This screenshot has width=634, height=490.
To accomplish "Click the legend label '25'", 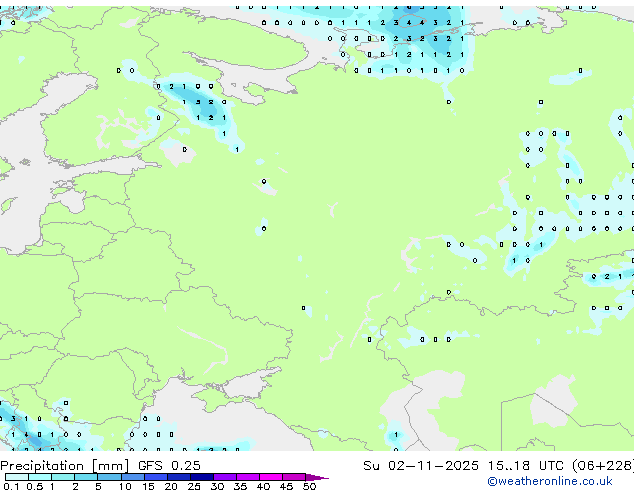I will (194, 486).
